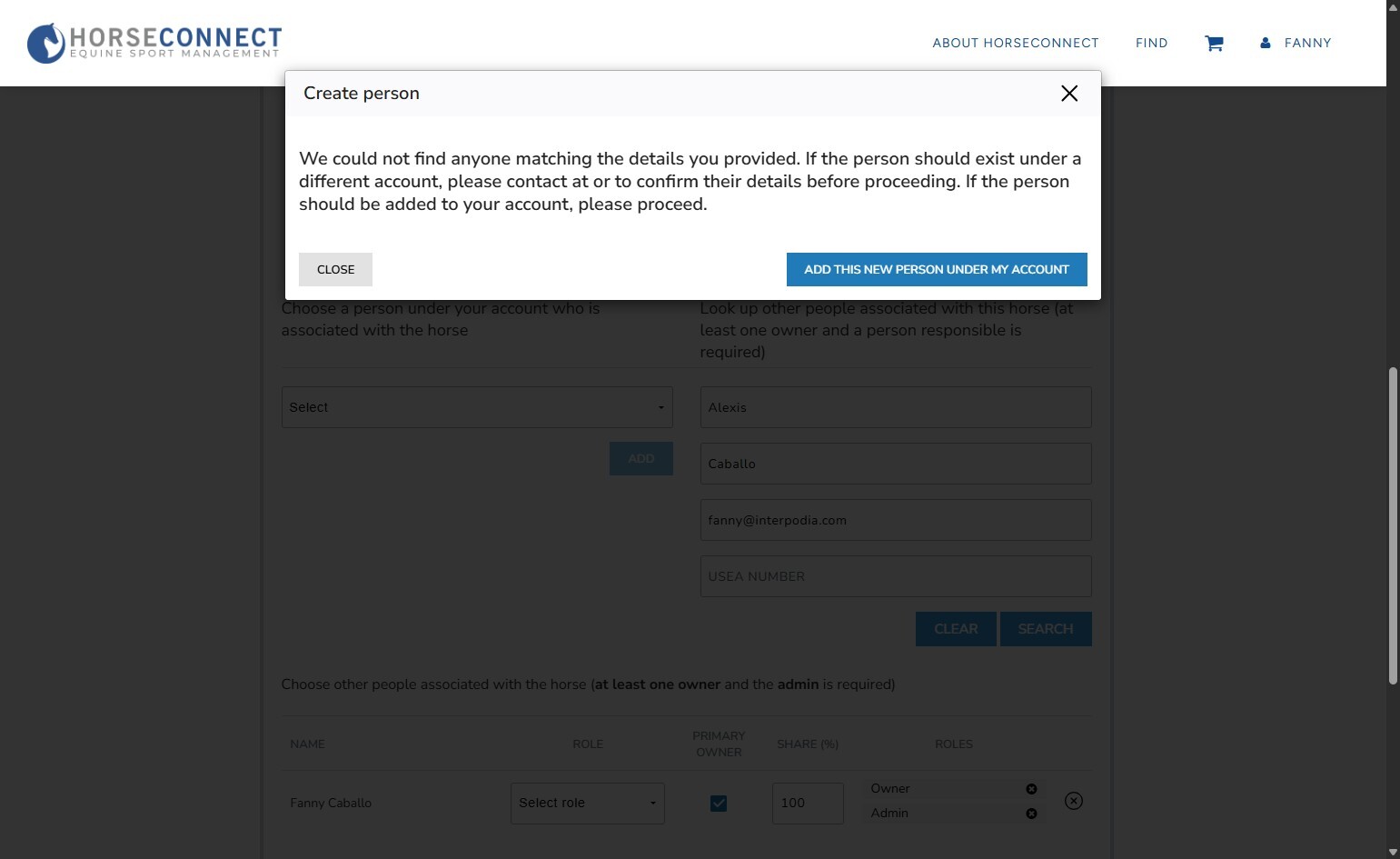Screen dimensions: 1400x859
Task: Click the user profile icon
Action: point(1265,44)
